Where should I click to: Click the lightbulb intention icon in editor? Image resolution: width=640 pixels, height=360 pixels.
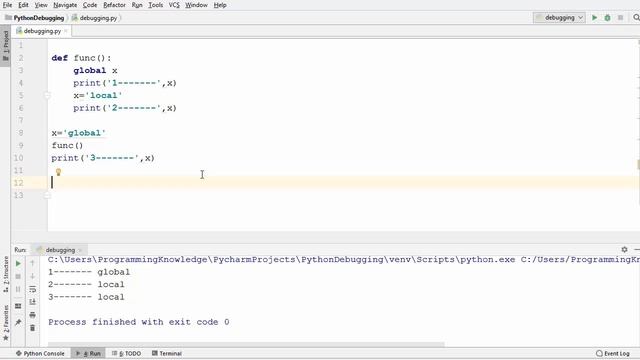point(58,172)
